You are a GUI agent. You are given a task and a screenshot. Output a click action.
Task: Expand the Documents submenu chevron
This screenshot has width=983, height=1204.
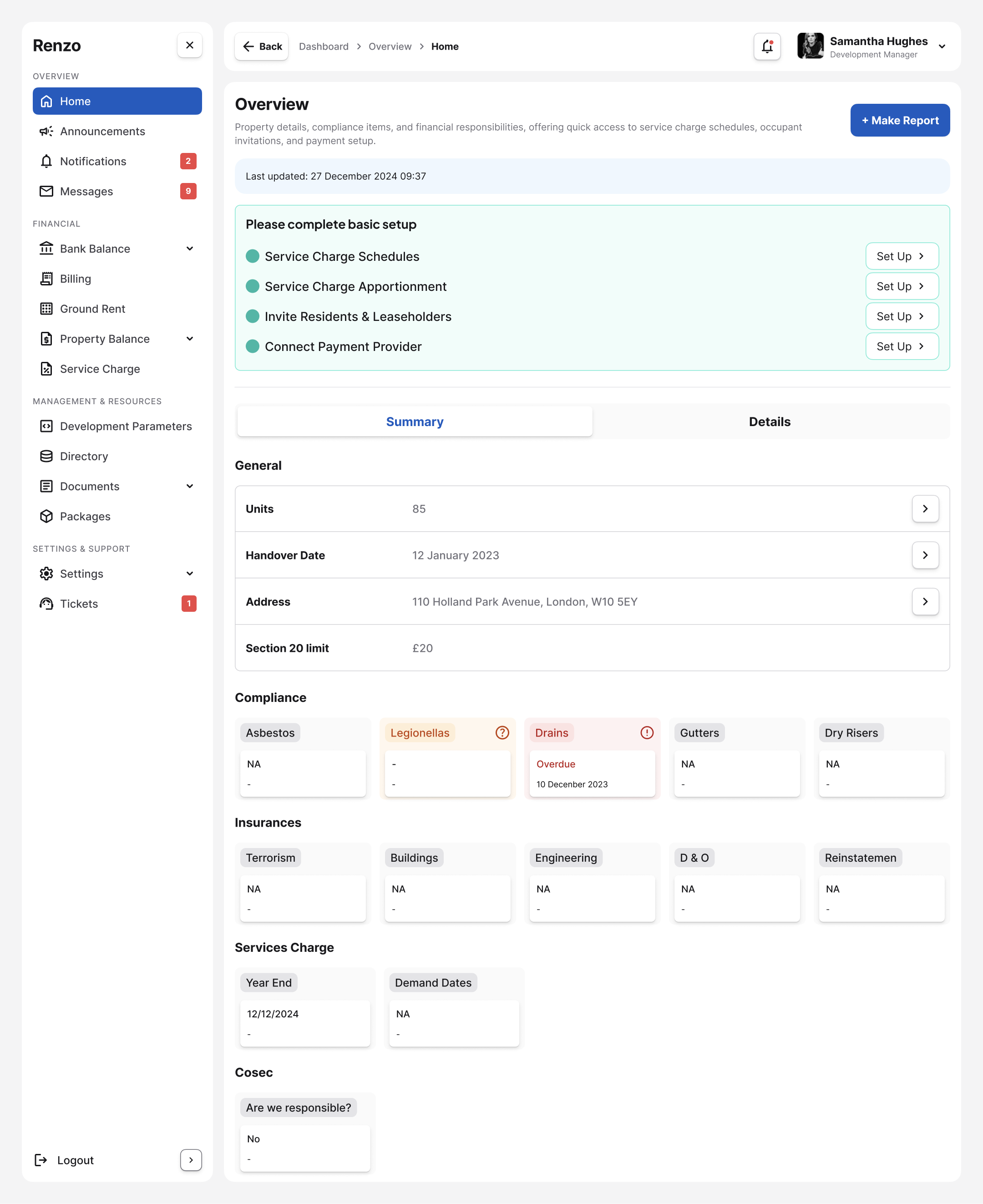click(x=190, y=487)
